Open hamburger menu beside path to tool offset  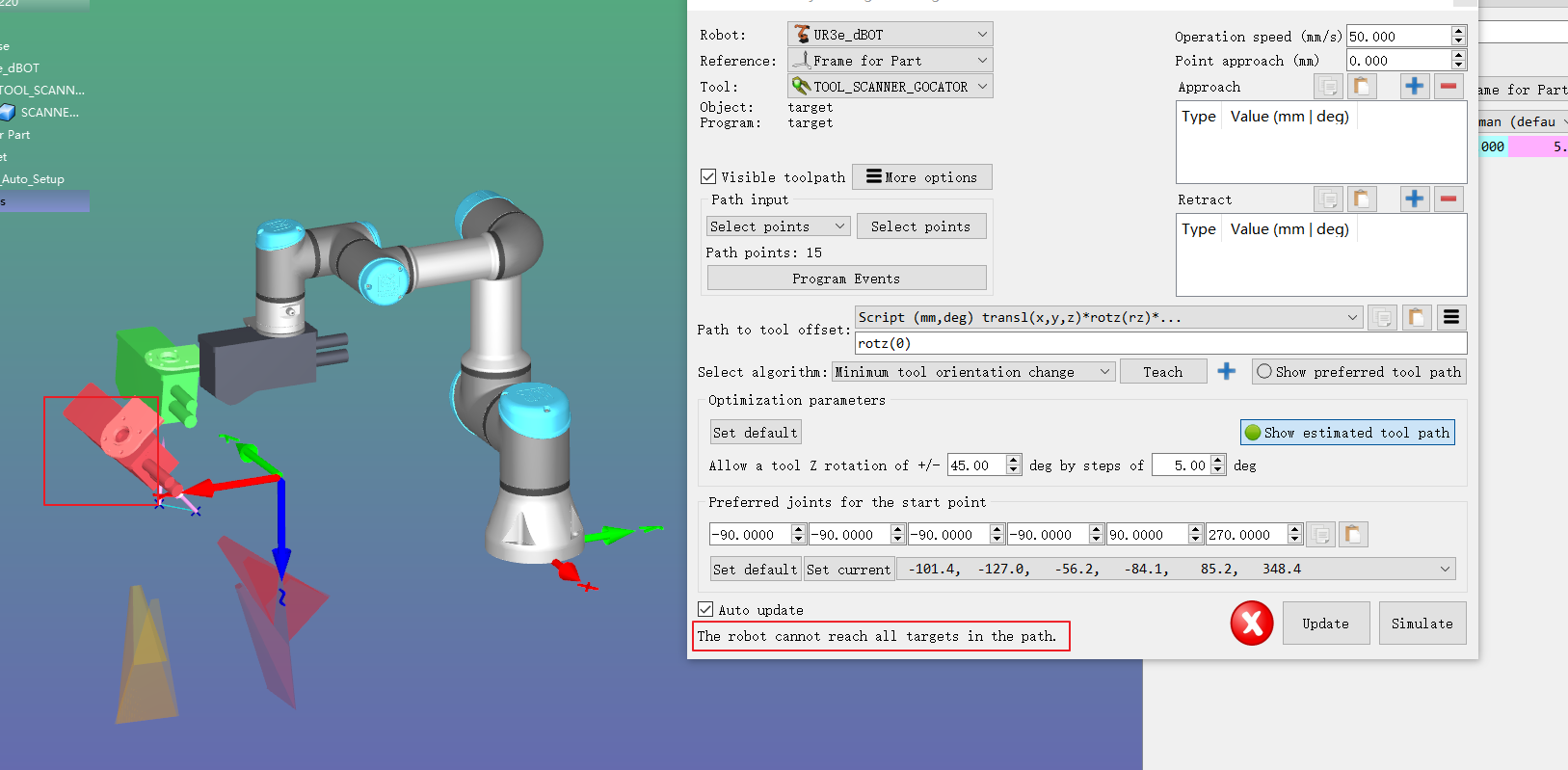(1450, 317)
